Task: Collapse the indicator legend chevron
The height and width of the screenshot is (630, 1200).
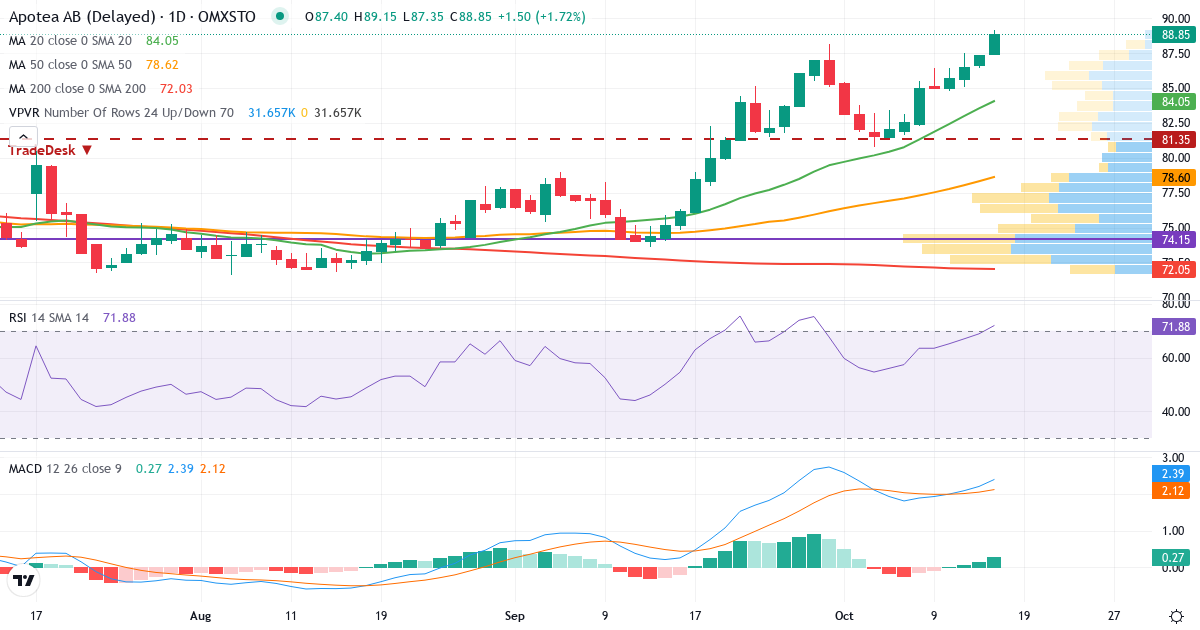Action: [x=23, y=138]
